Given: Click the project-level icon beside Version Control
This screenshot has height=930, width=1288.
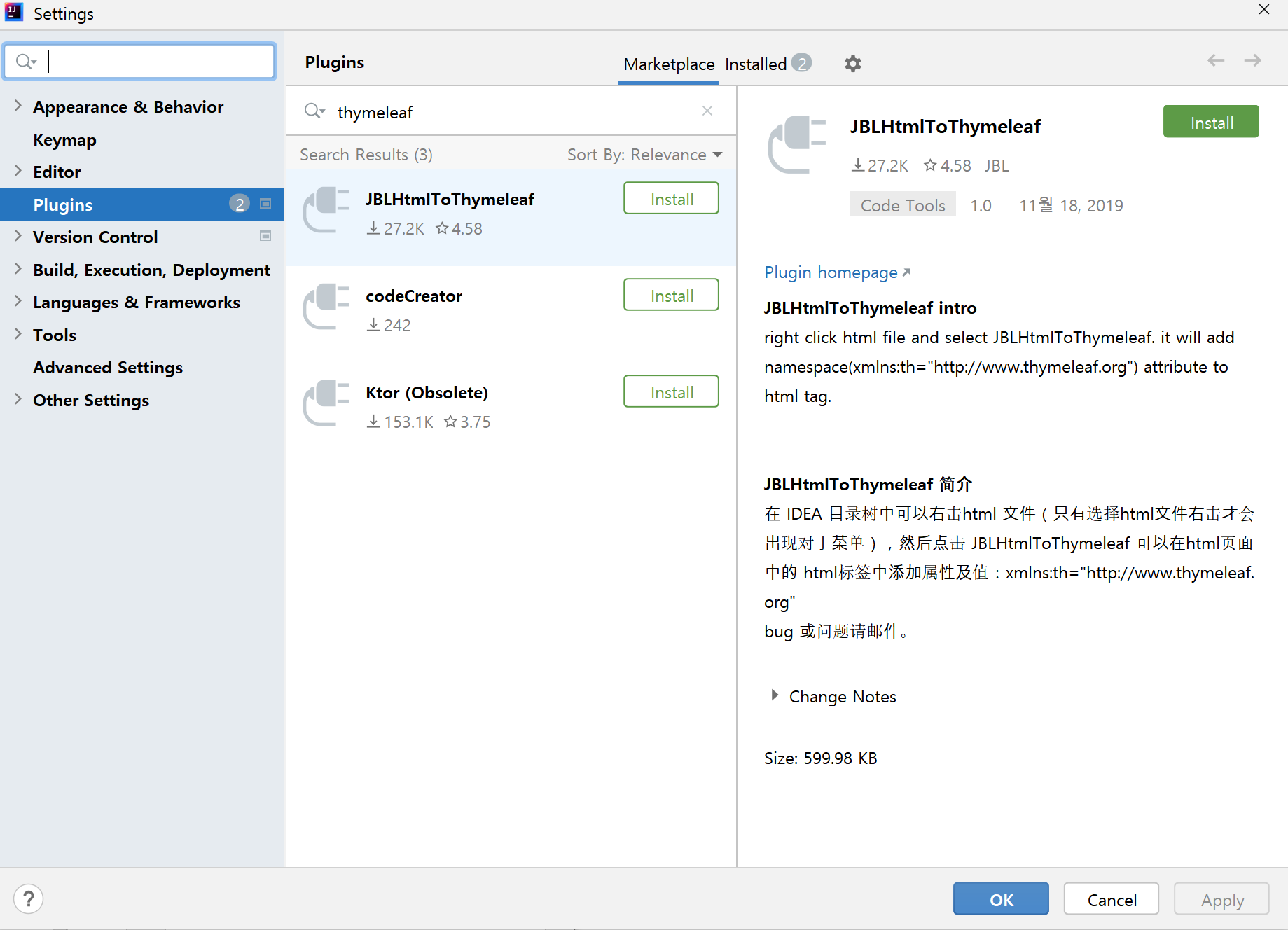Looking at the screenshot, I should (265, 236).
